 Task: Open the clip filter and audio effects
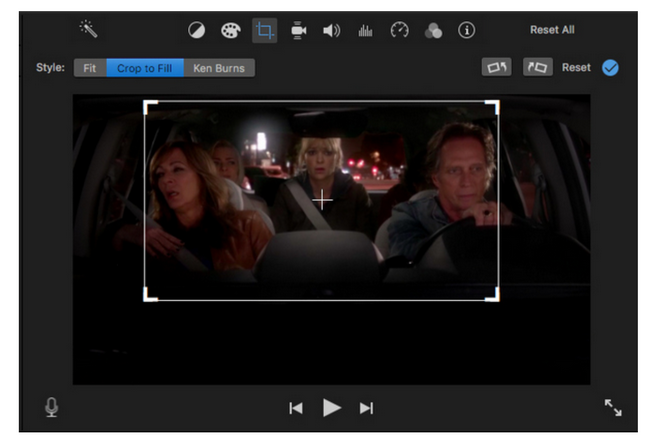[x=433, y=31]
